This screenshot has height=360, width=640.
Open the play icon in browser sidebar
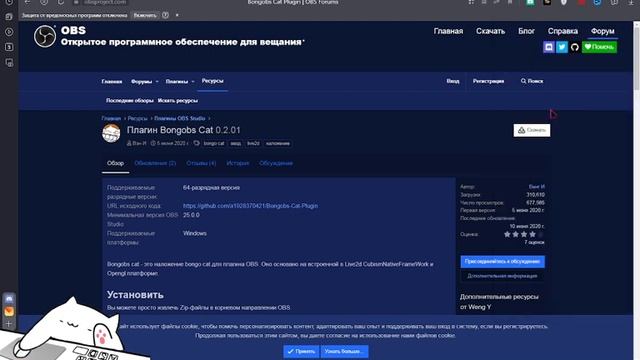[x=9, y=32]
